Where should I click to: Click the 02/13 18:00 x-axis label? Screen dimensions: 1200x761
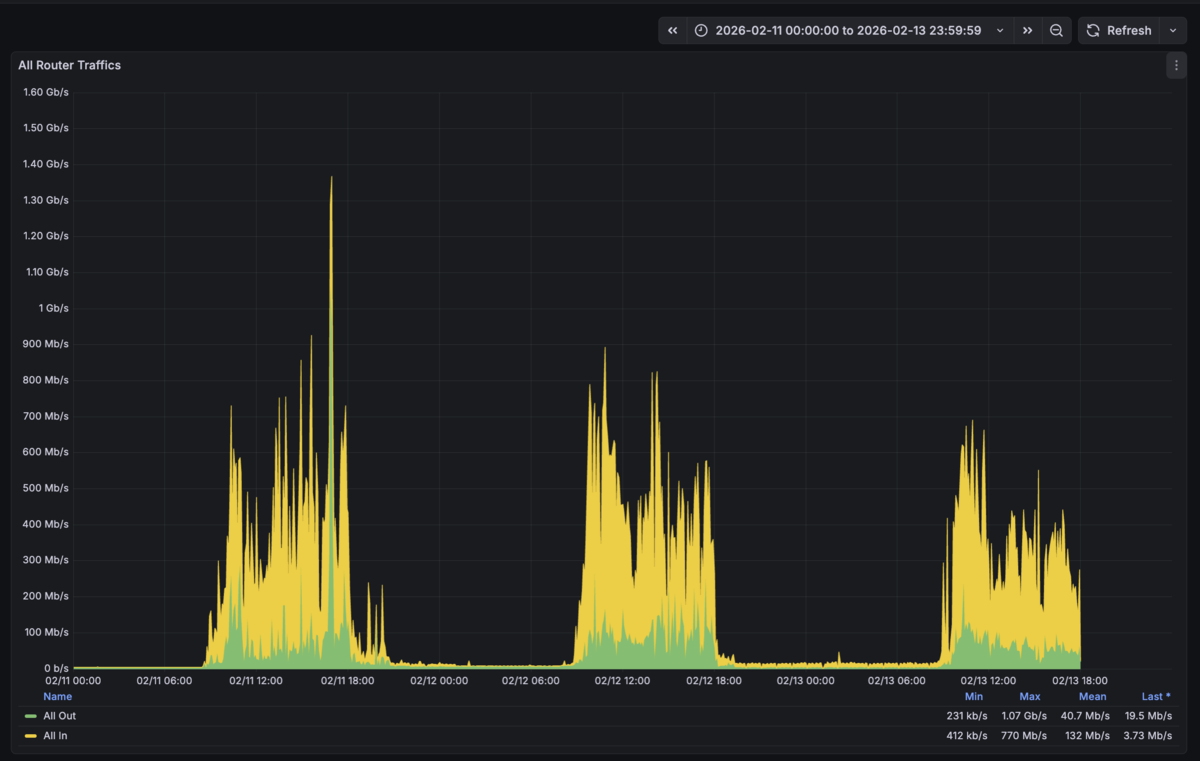pyautogui.click(x=1079, y=681)
